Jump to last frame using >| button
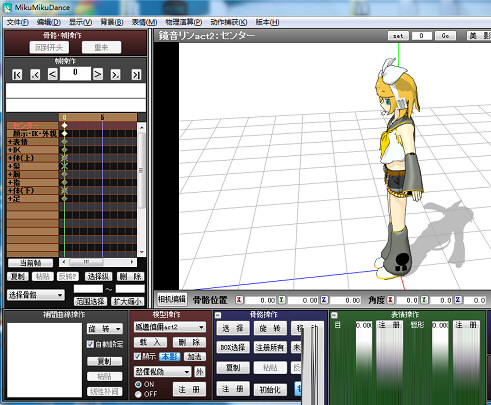491x405 pixels. (x=136, y=75)
